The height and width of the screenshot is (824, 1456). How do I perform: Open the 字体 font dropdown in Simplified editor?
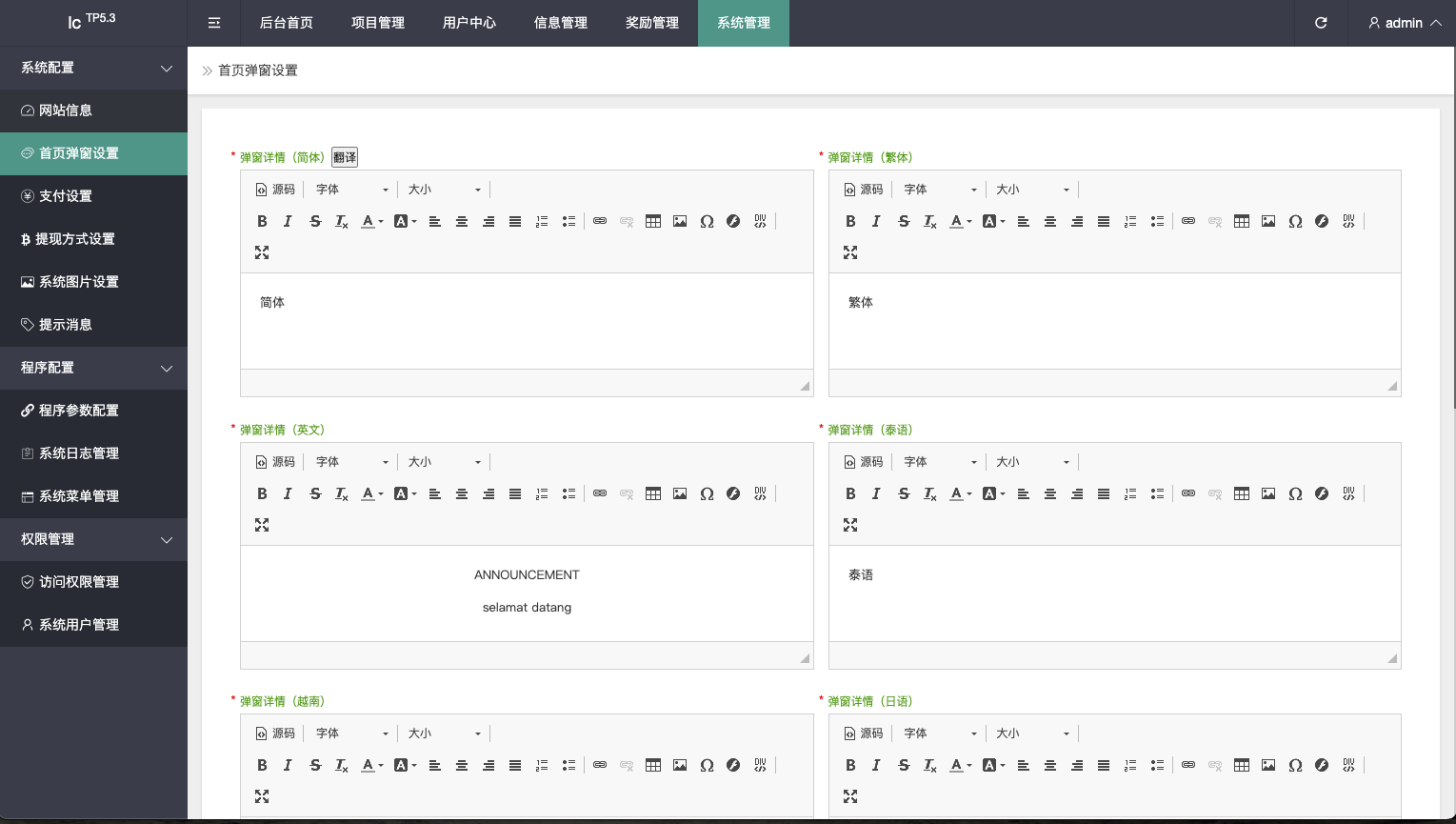click(x=351, y=190)
